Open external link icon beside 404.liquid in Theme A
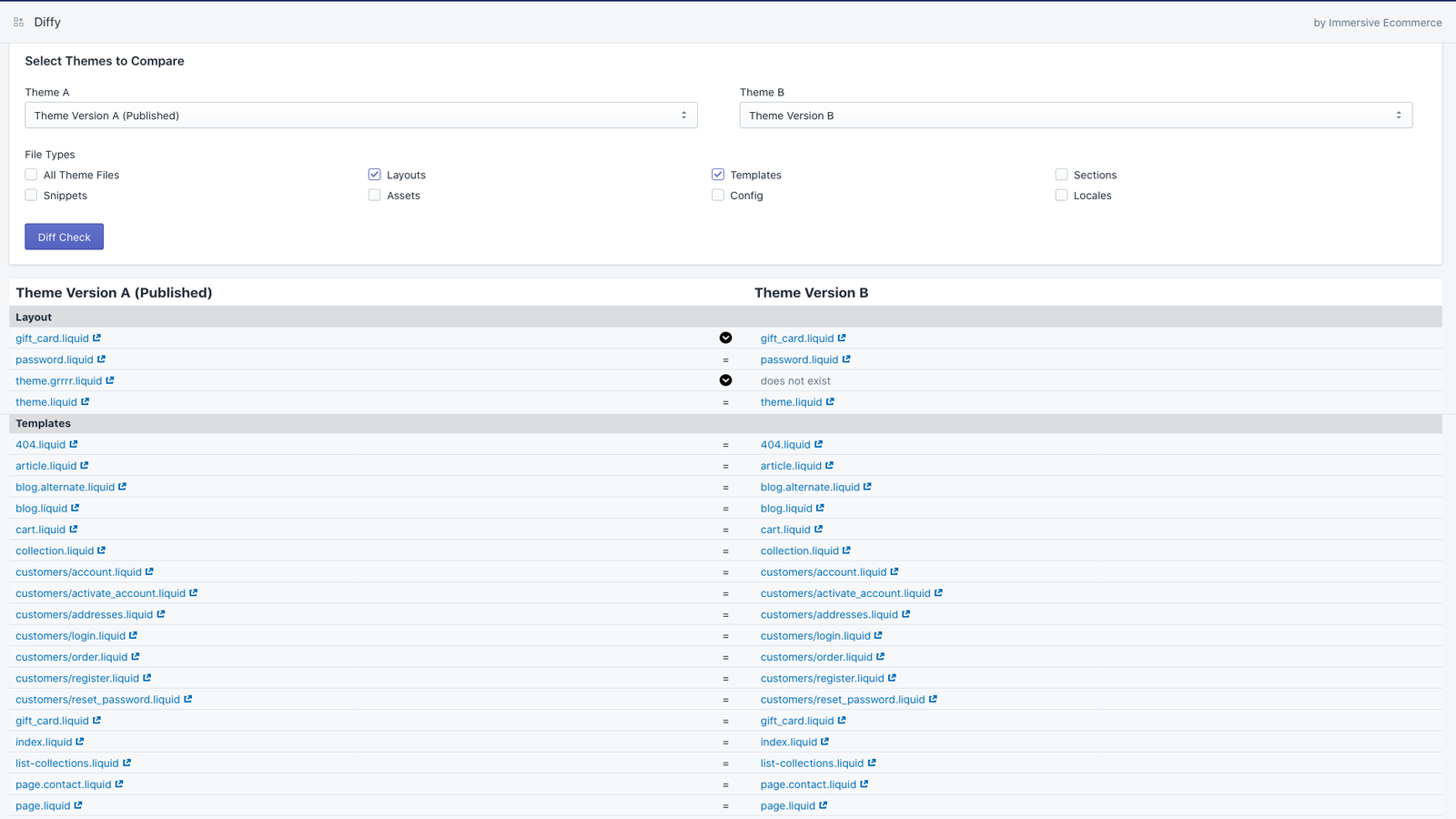 73,444
